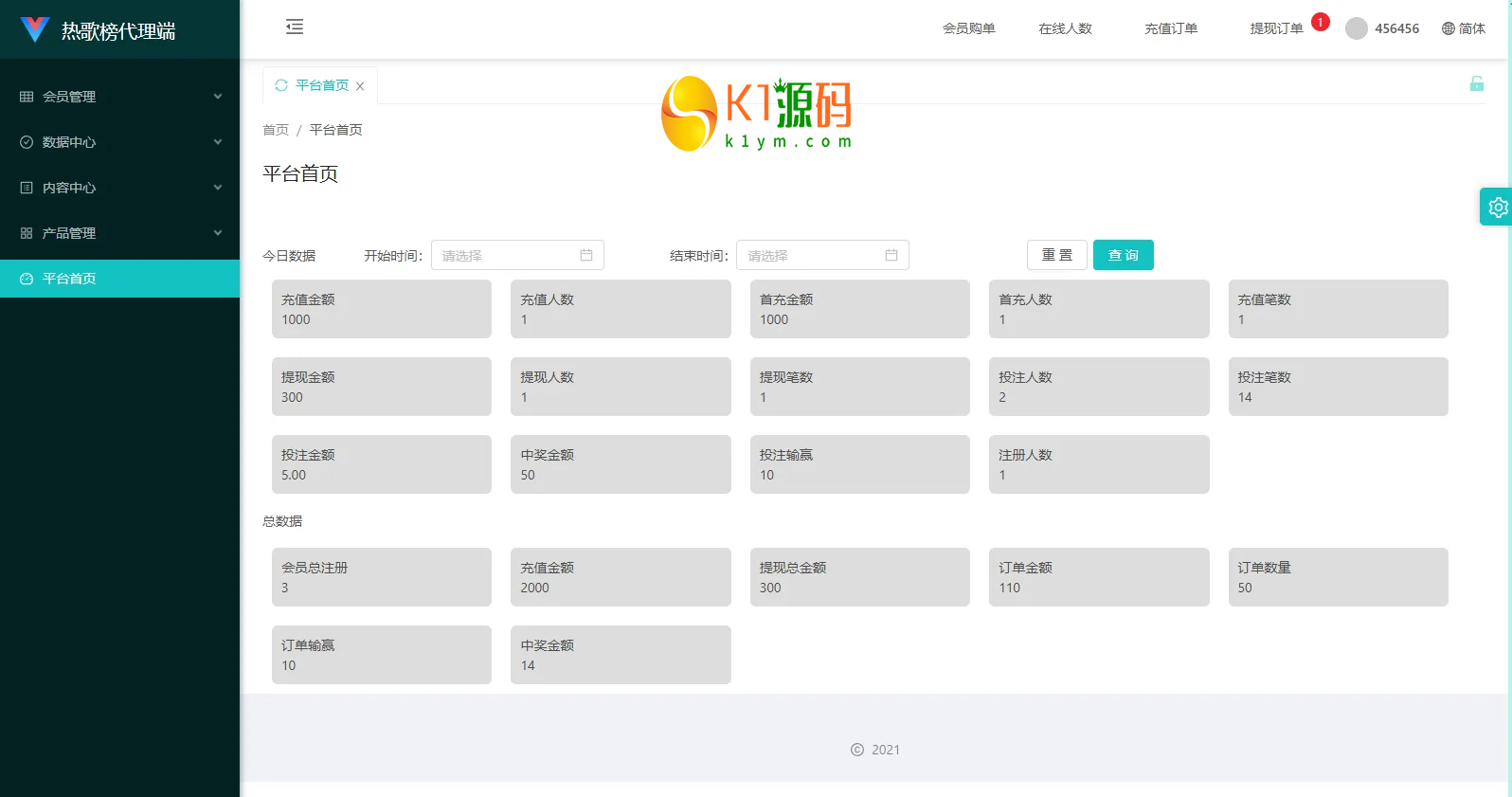Switch language via 简体
The image size is (1512, 797).
pos(1472,28)
